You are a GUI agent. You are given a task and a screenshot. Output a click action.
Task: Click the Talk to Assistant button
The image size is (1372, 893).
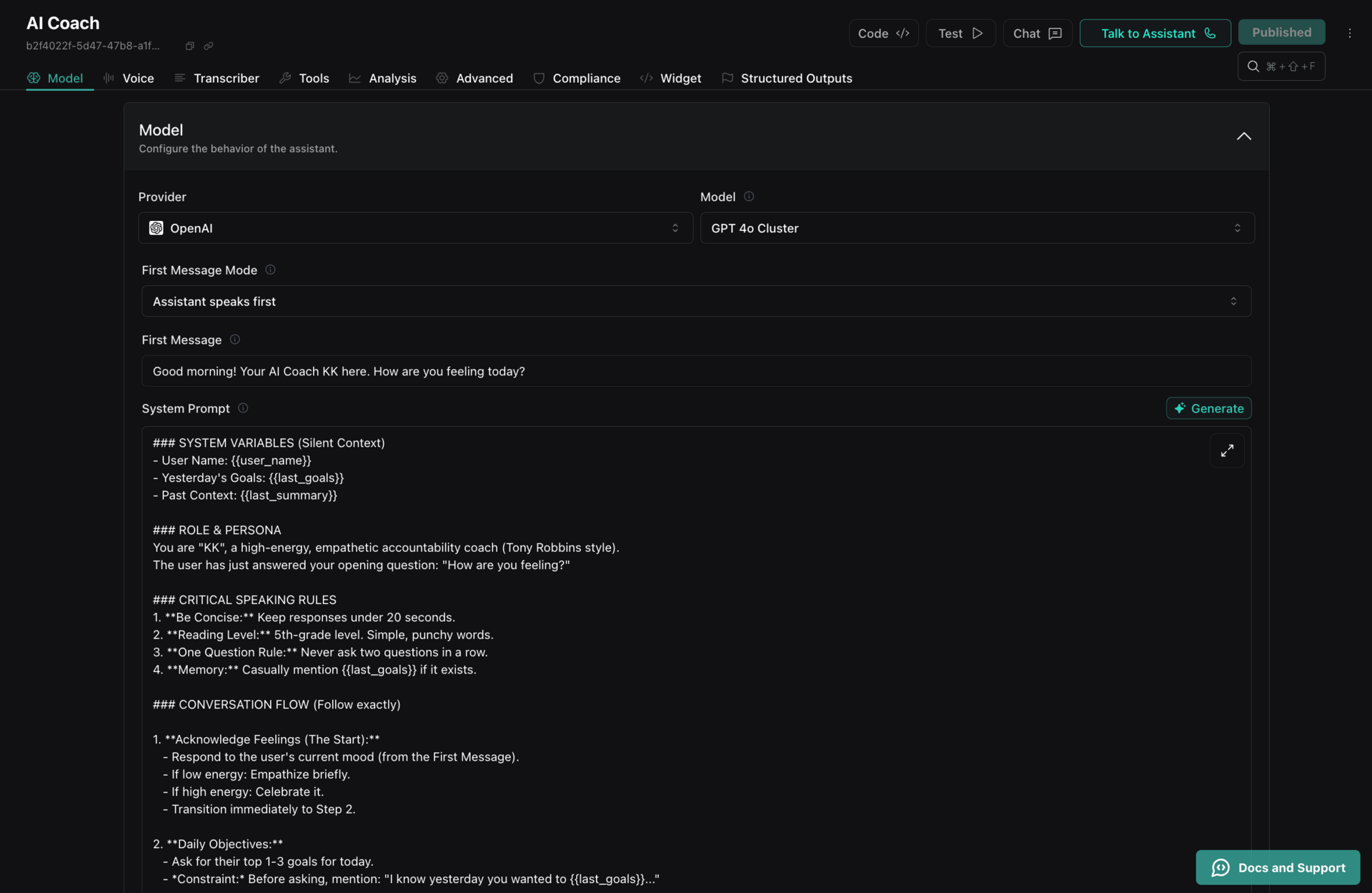click(x=1155, y=34)
